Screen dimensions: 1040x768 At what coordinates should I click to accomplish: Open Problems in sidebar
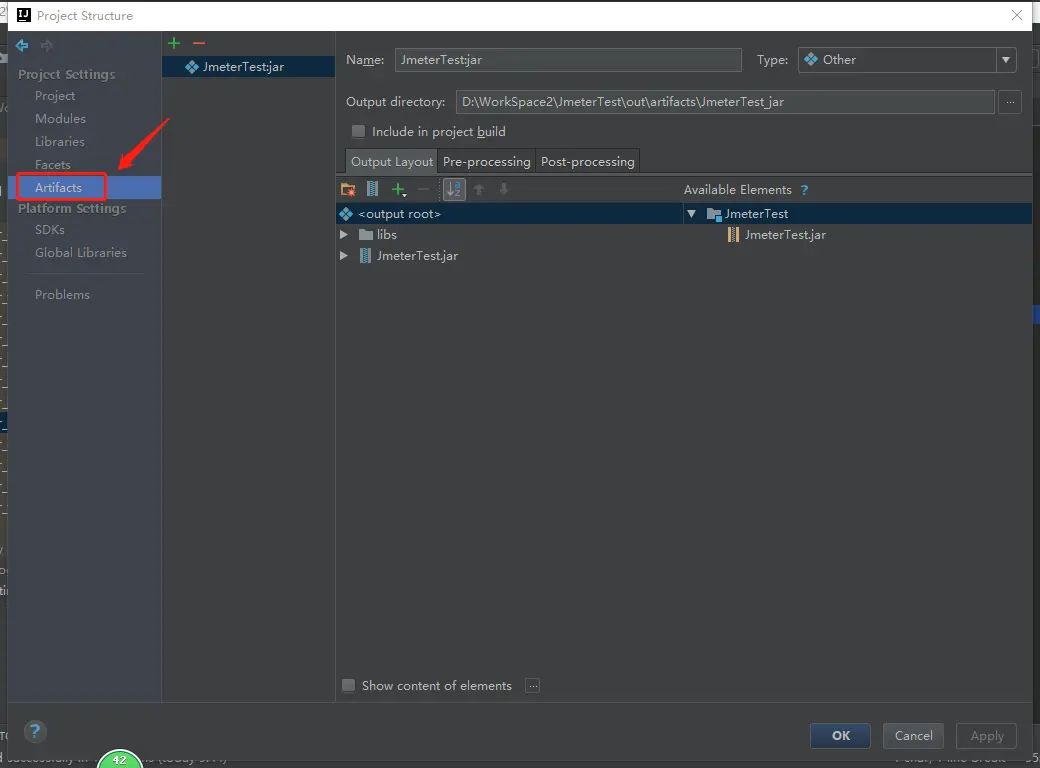(x=62, y=294)
